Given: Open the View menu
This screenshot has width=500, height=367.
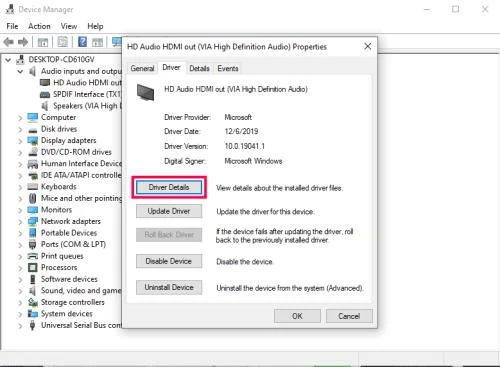Looking at the screenshot, I should pos(69,26).
